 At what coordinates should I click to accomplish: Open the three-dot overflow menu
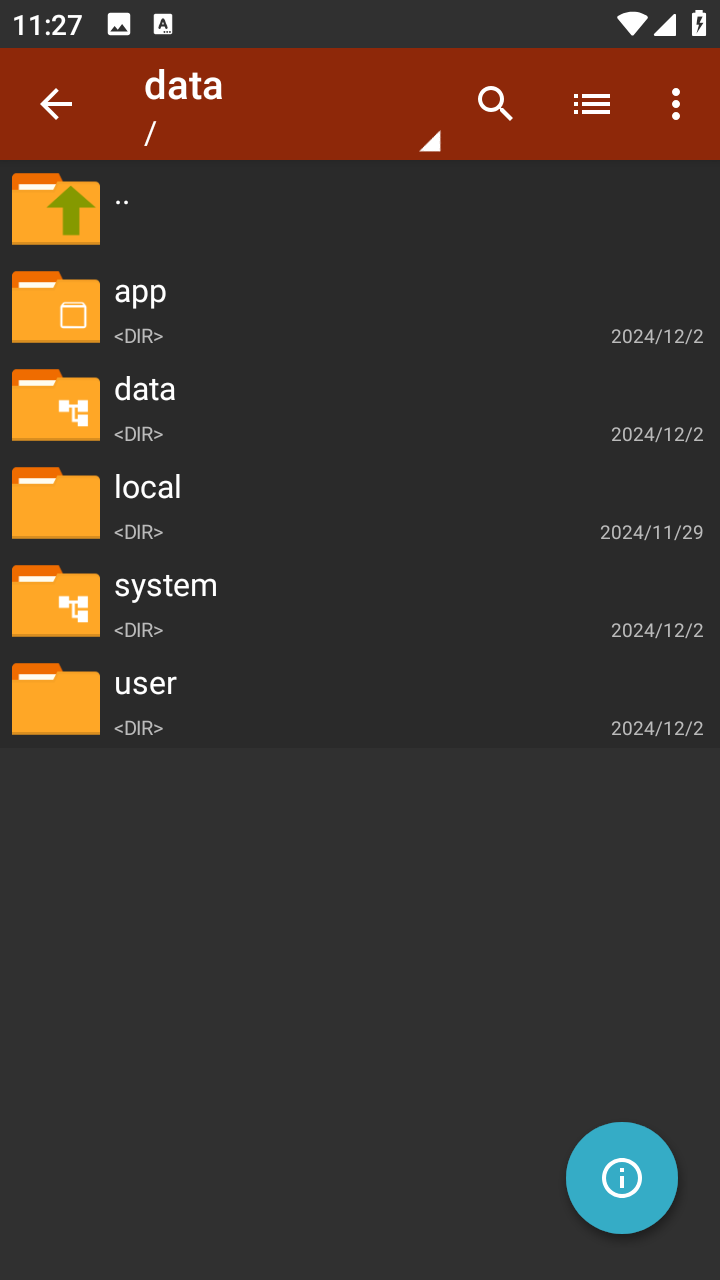coord(676,104)
